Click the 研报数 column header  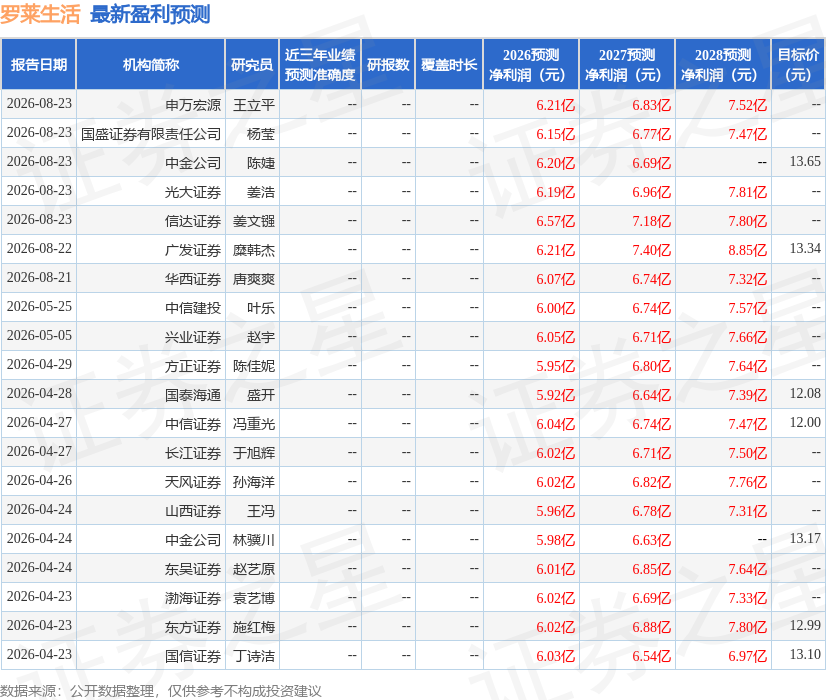(388, 65)
